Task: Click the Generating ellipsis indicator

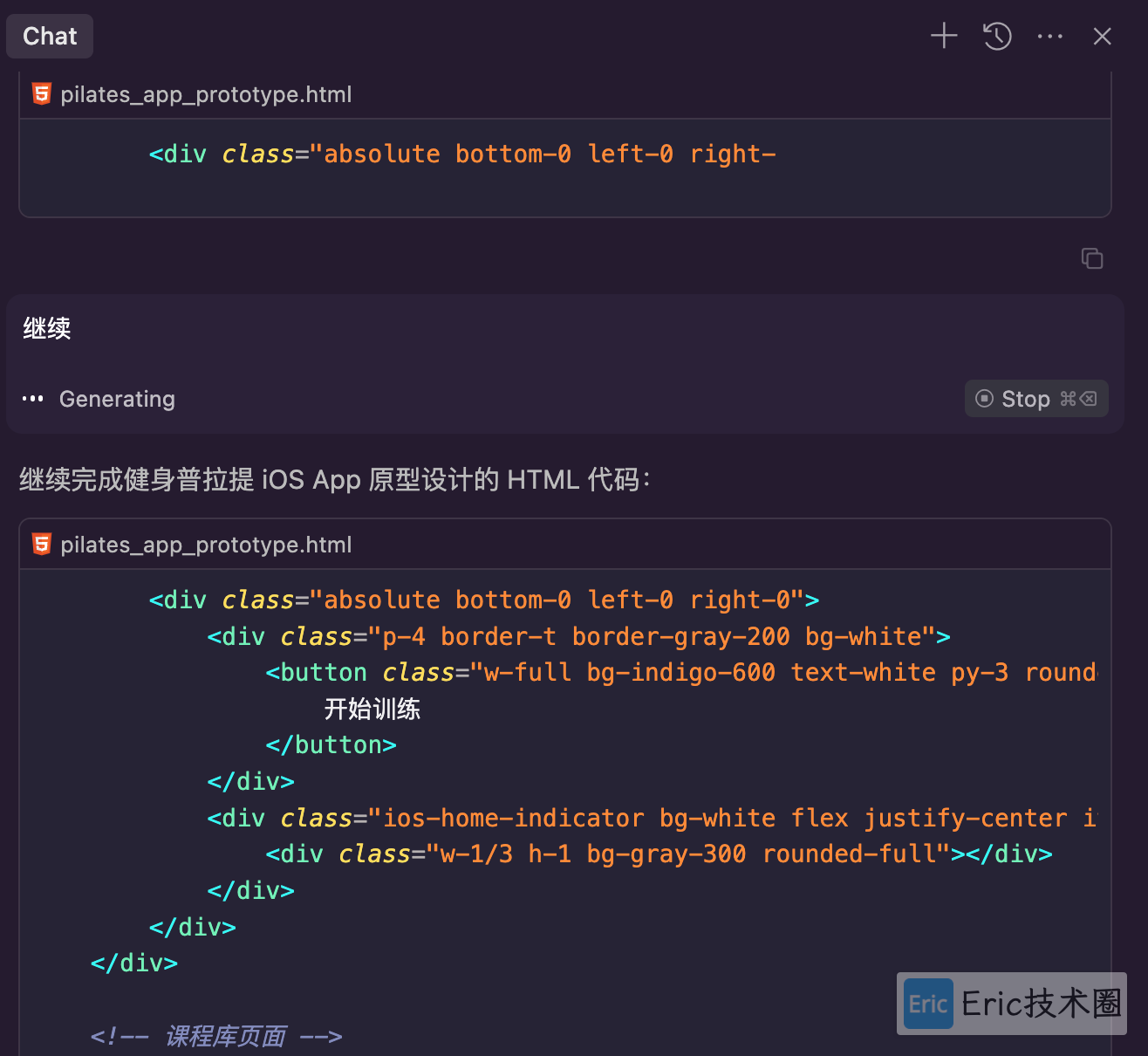Action: point(33,399)
